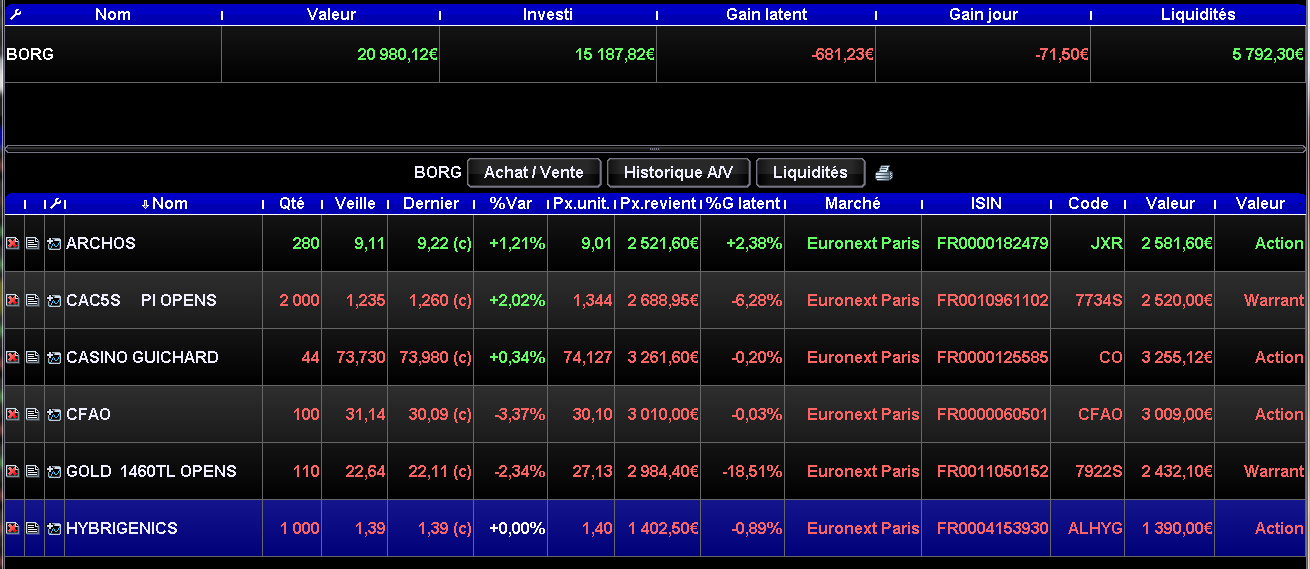
Task: Sort positions by the Nom column header
Action: pyautogui.click(x=164, y=203)
